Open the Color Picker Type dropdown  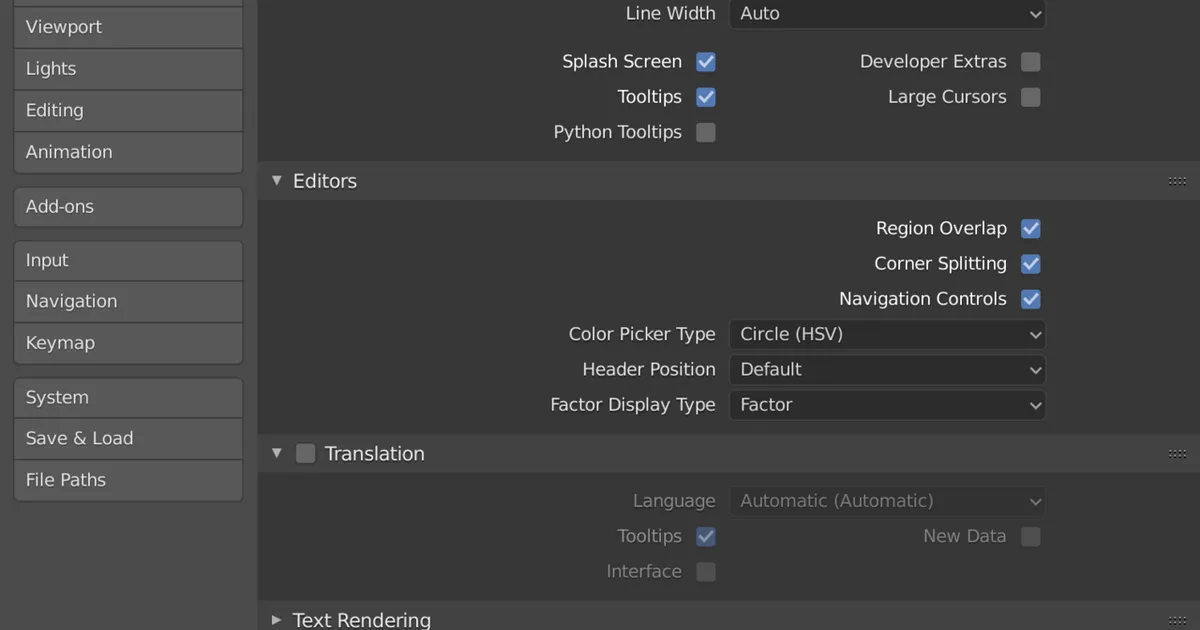pos(887,334)
